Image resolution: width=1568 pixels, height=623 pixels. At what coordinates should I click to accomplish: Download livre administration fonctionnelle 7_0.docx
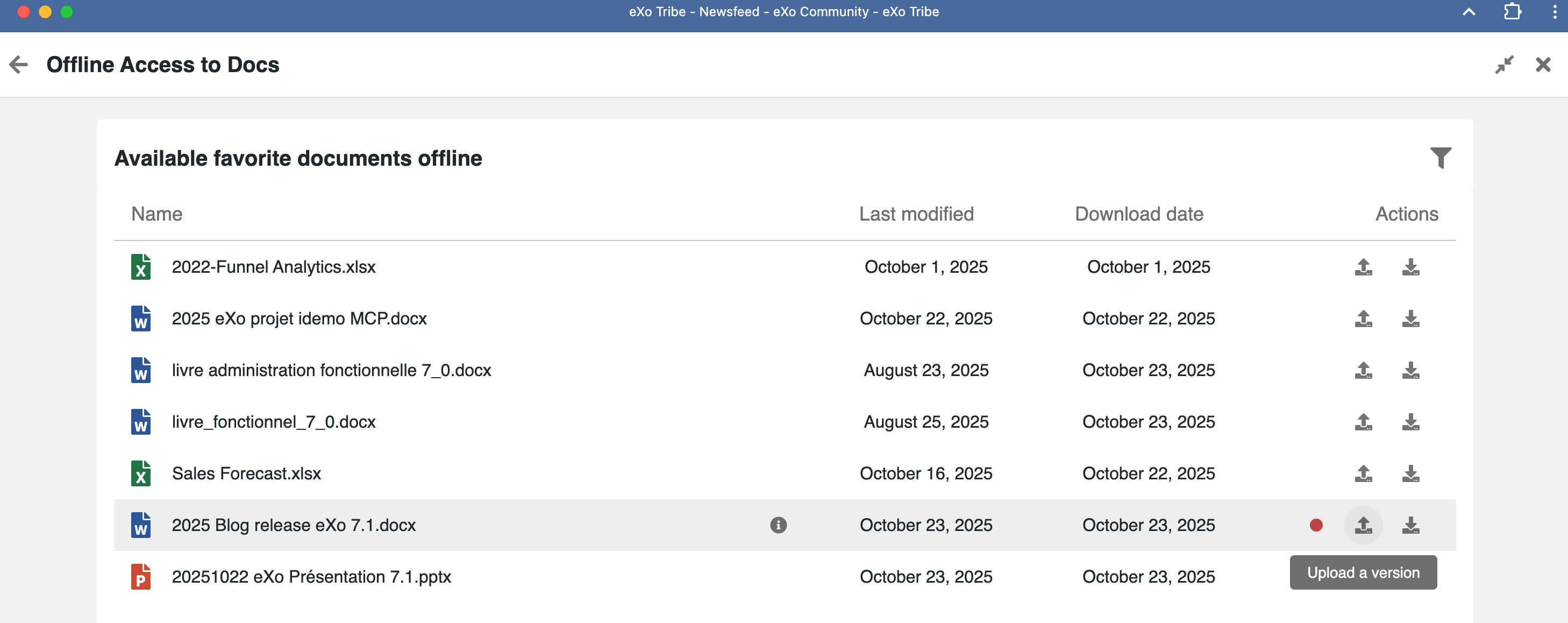pos(1410,370)
